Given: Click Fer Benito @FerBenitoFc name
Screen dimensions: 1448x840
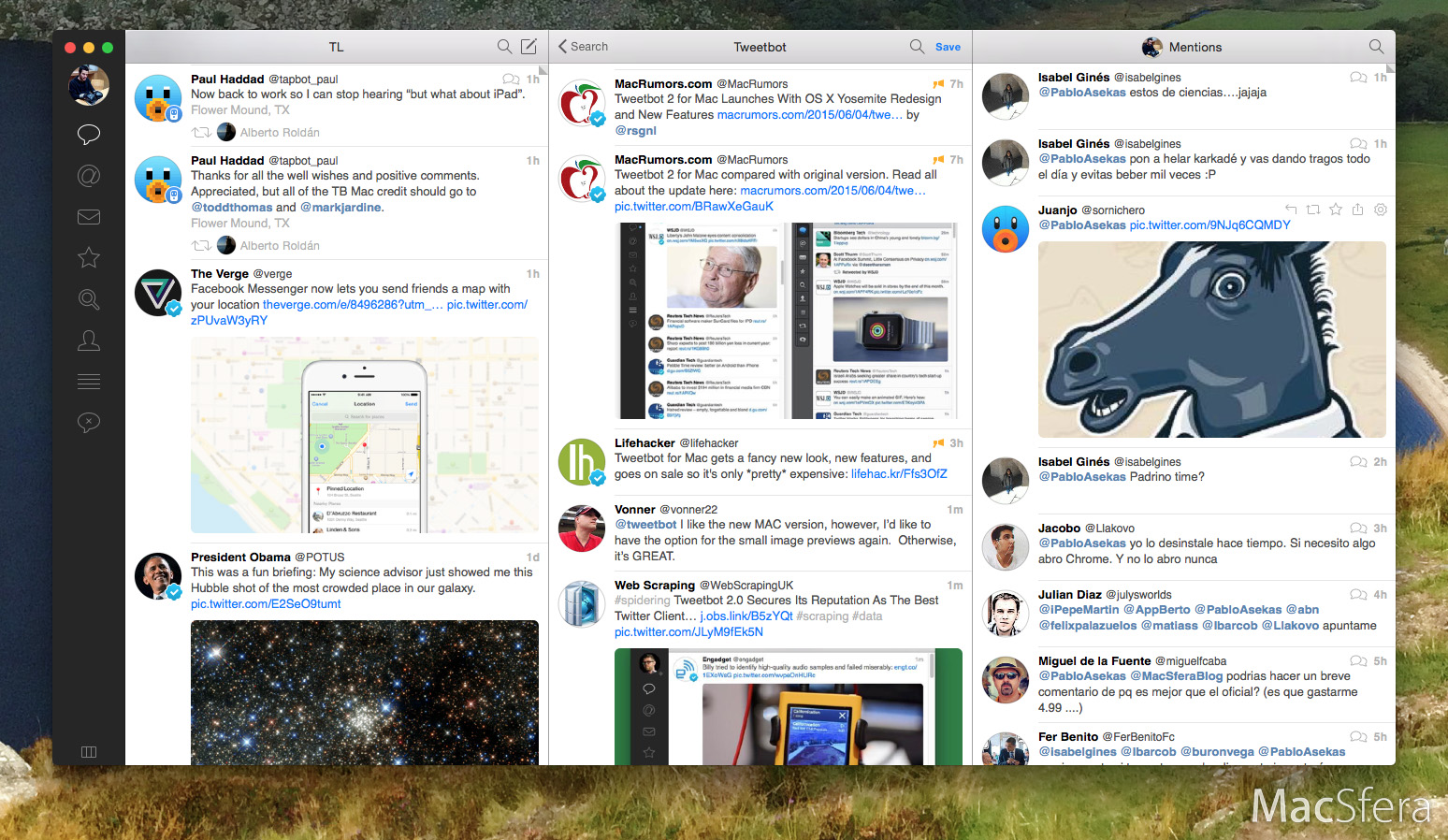Looking at the screenshot, I should click(1107, 737).
